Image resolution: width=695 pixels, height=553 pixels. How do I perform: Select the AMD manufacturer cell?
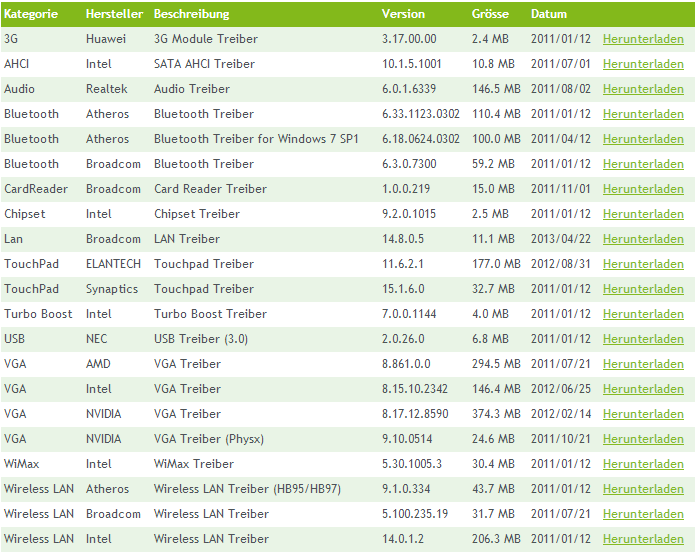pyautogui.click(x=98, y=364)
